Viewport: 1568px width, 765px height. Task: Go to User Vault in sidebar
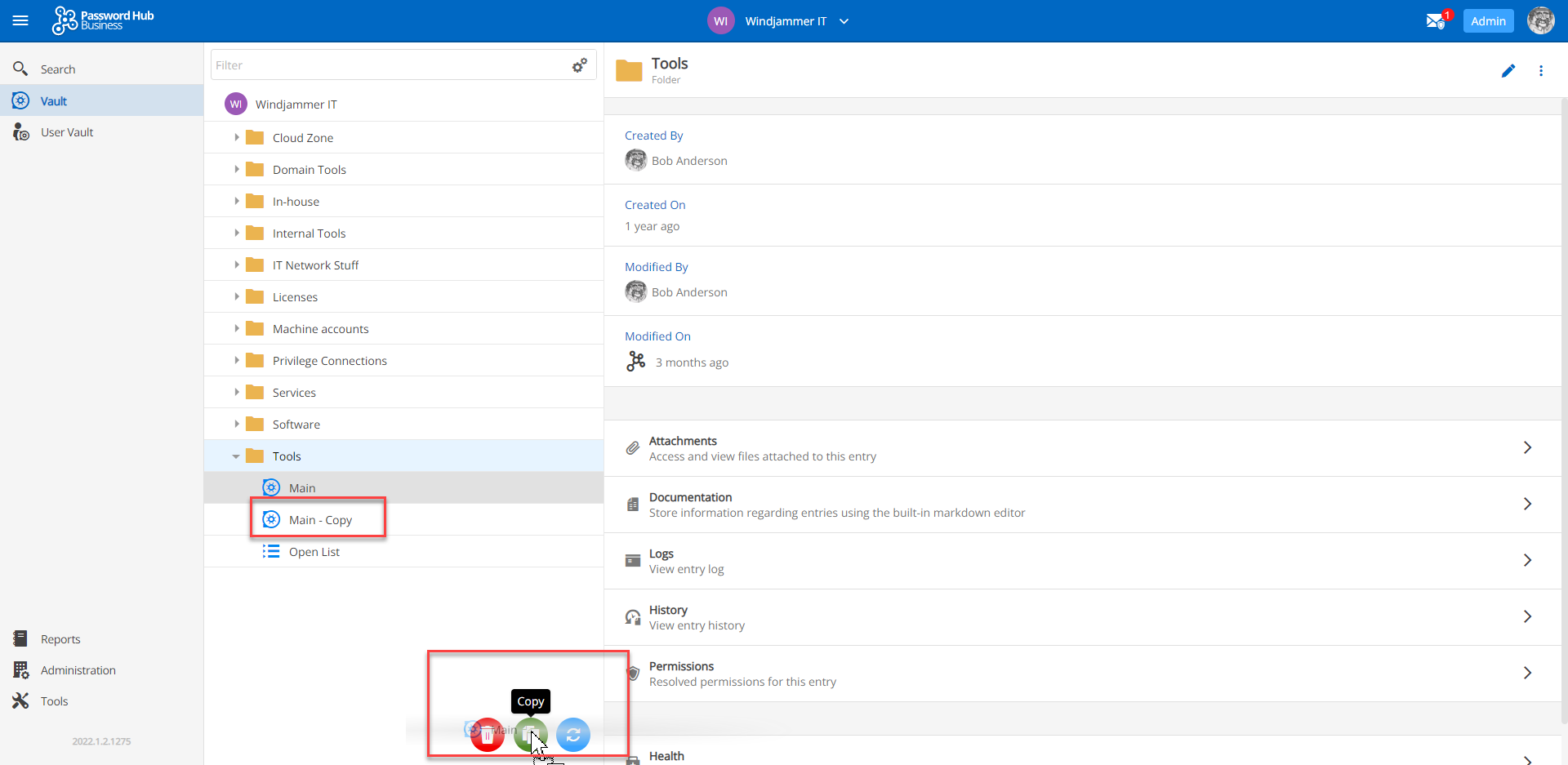pyautogui.click(x=67, y=132)
